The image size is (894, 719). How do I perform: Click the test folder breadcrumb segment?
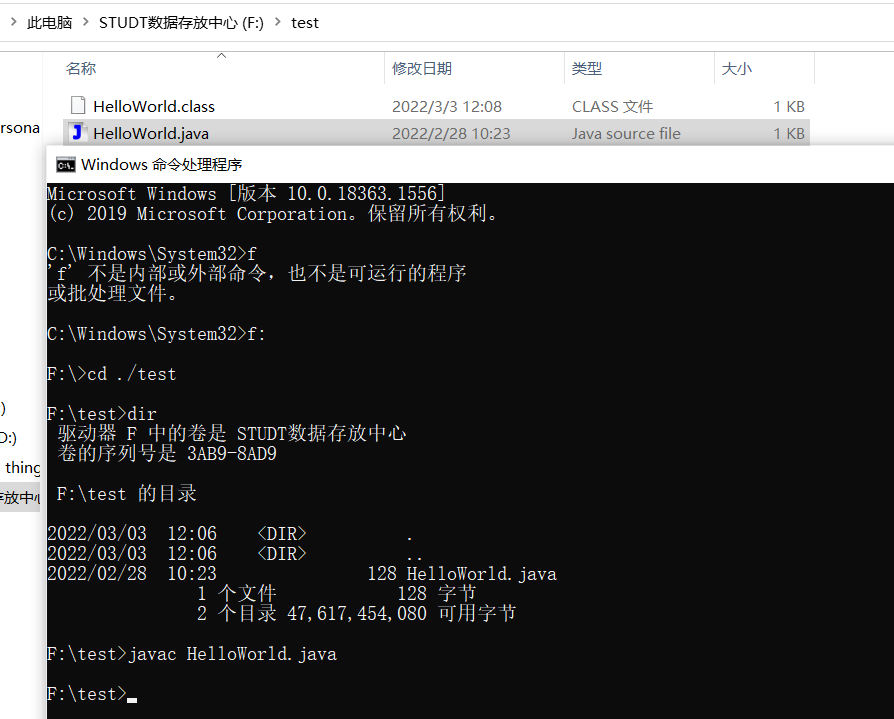click(x=304, y=23)
